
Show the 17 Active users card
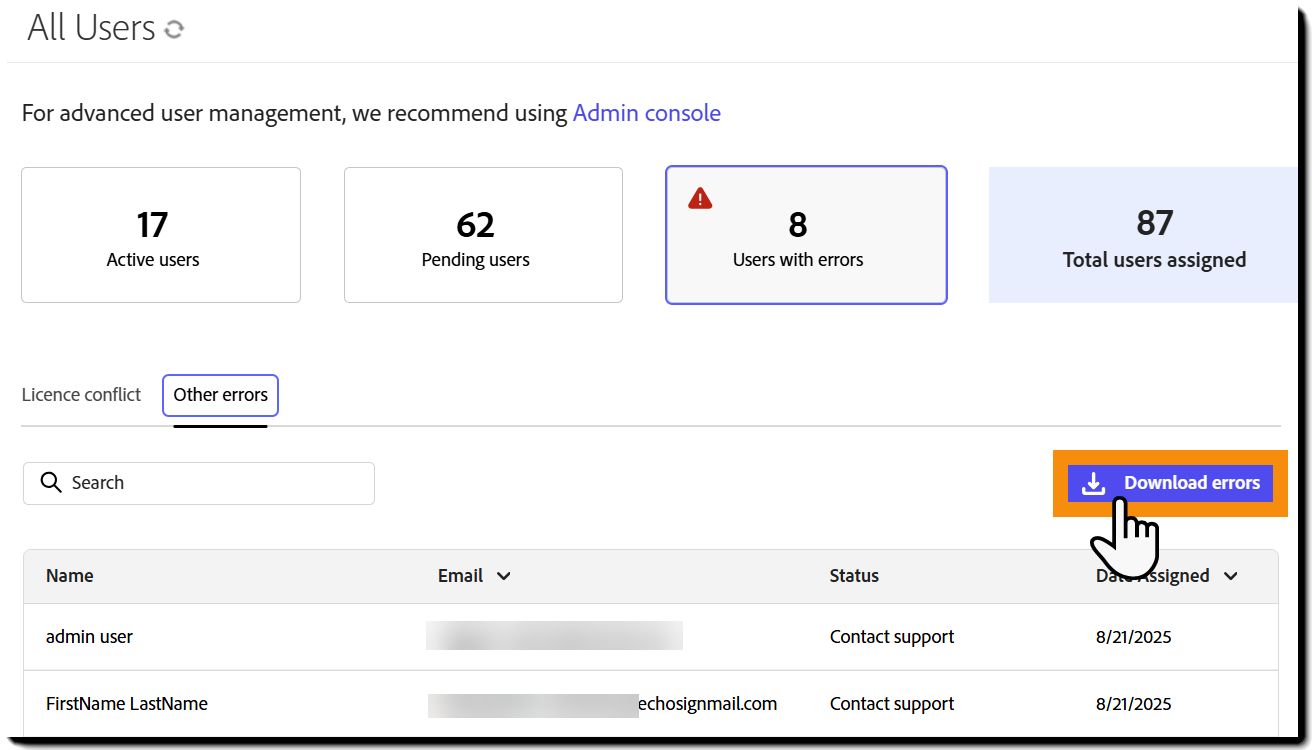(x=161, y=235)
